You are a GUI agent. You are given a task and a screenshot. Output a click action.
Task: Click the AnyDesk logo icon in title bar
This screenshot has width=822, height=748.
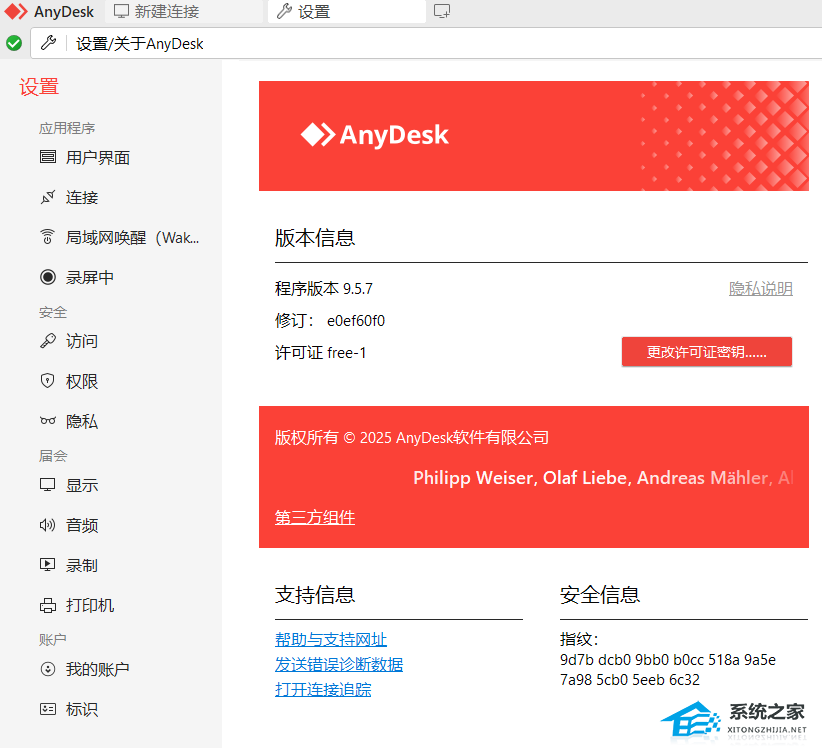(x=16, y=11)
